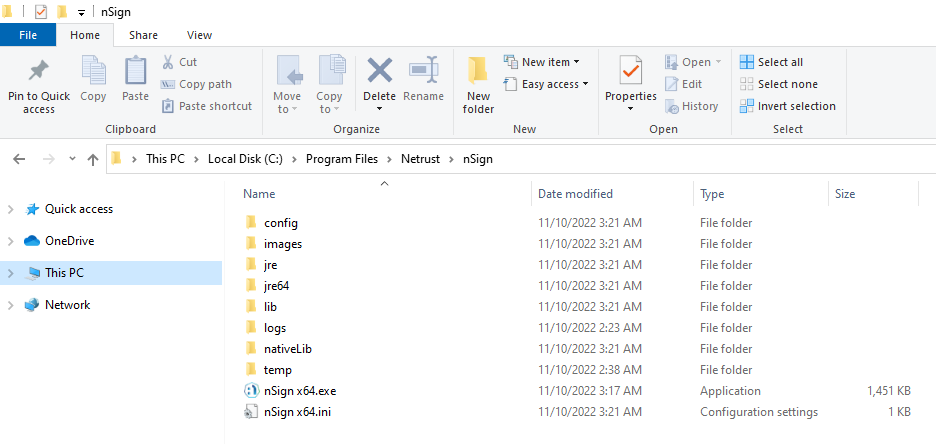Expand Quick access in the navigation tree
Image resolution: width=936 pixels, height=444 pixels.
(x=10, y=209)
